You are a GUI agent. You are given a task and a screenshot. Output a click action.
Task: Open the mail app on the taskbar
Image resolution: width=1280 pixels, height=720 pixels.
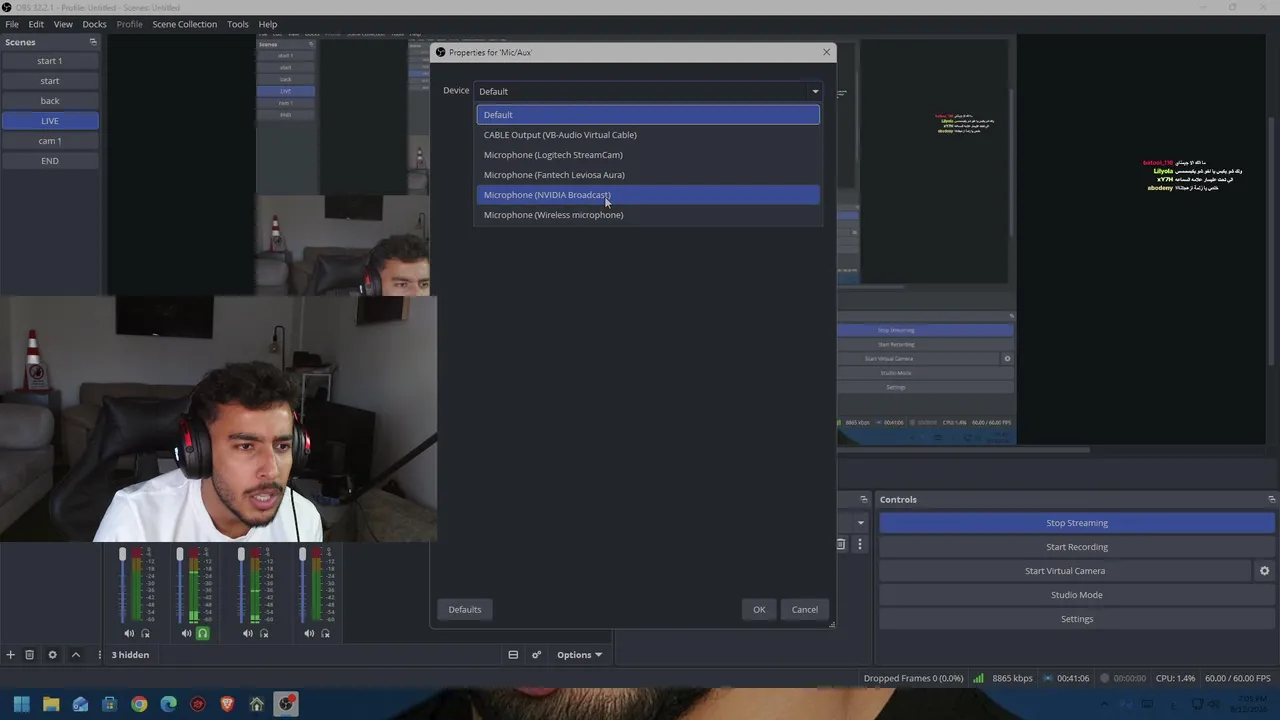click(80, 704)
